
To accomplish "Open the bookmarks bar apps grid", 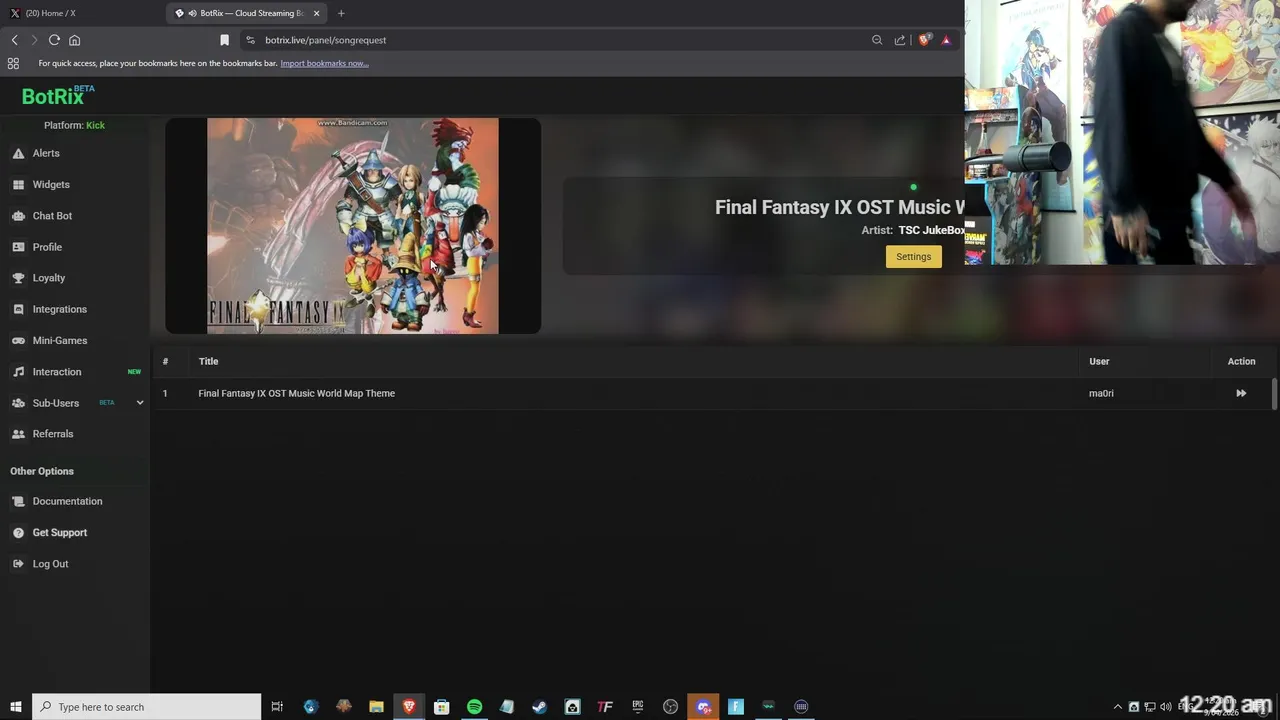I will pos(13,63).
